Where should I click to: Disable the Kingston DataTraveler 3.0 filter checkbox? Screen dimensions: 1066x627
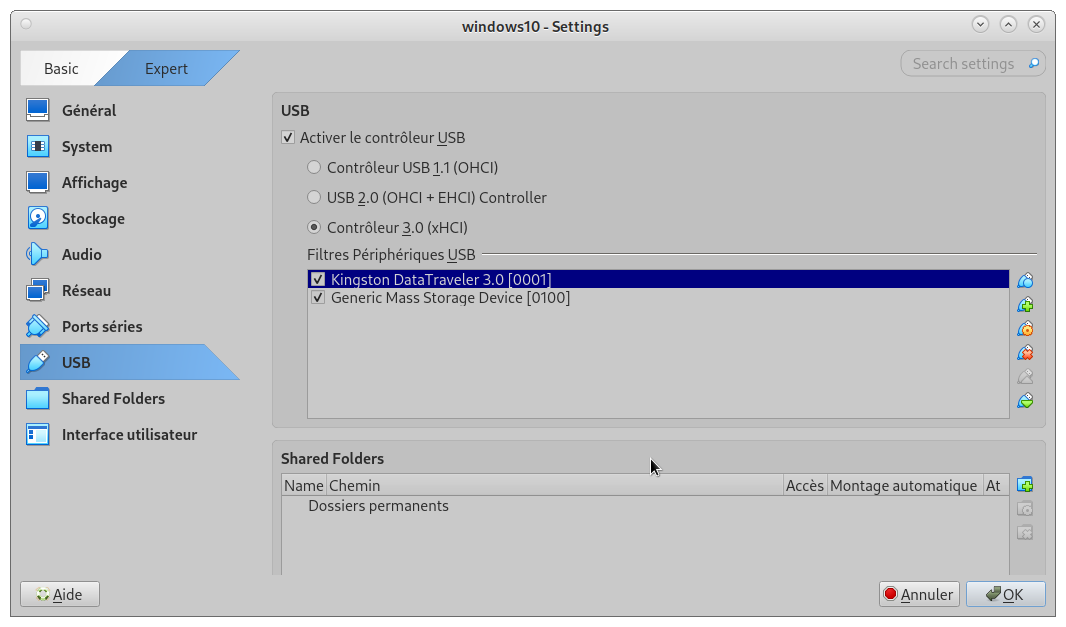click(318, 280)
